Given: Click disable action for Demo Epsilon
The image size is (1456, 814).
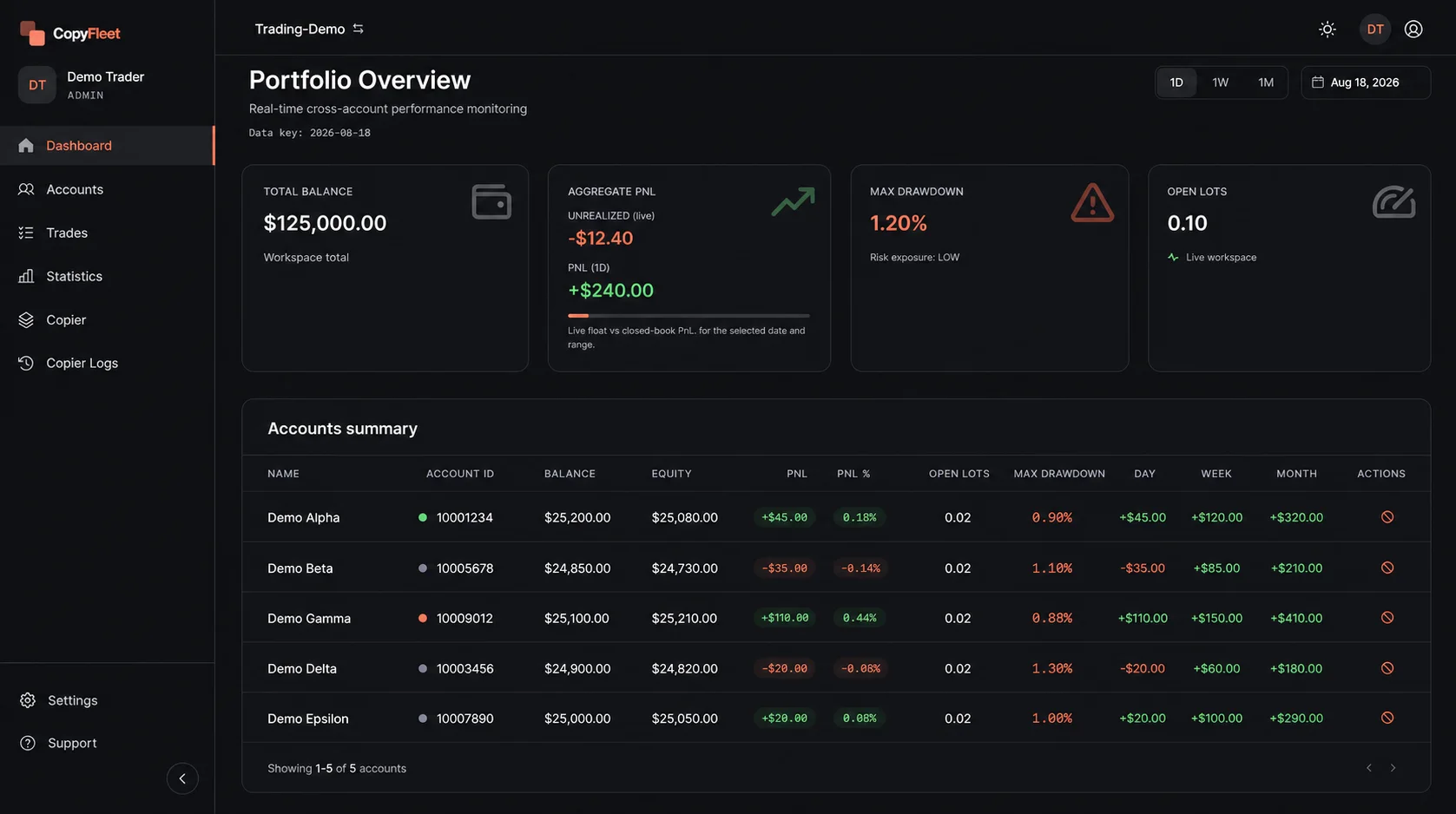Looking at the screenshot, I should [x=1387, y=718].
